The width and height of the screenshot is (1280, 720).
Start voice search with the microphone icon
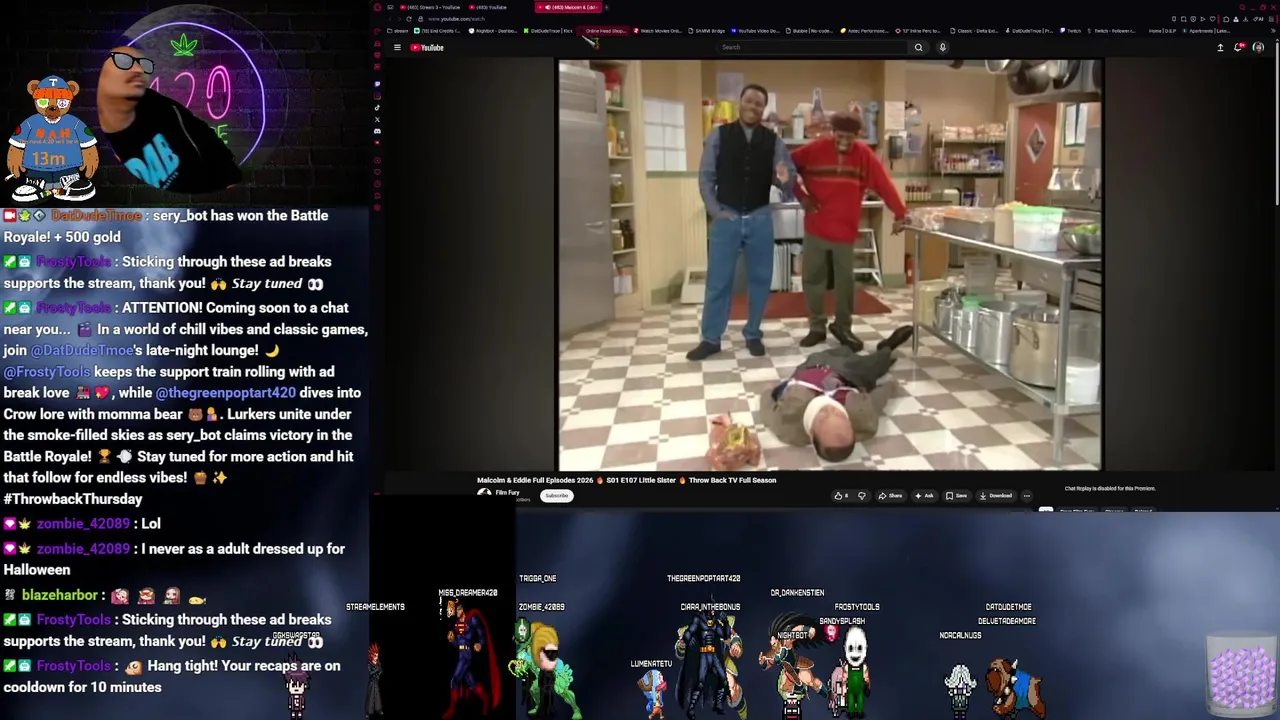tap(943, 47)
